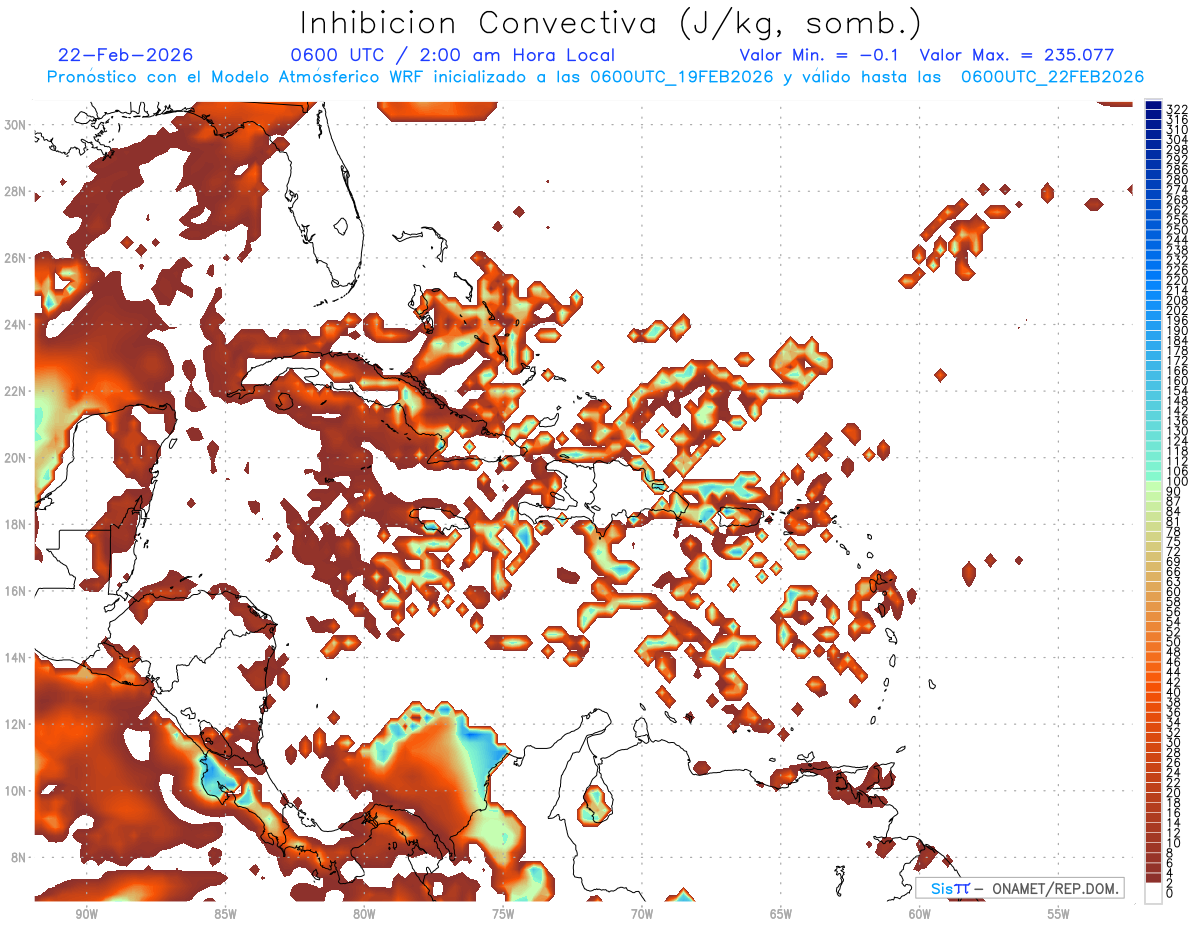1200x927 pixels.
Task: Click the 12N latitude label
Action: (x=16, y=724)
